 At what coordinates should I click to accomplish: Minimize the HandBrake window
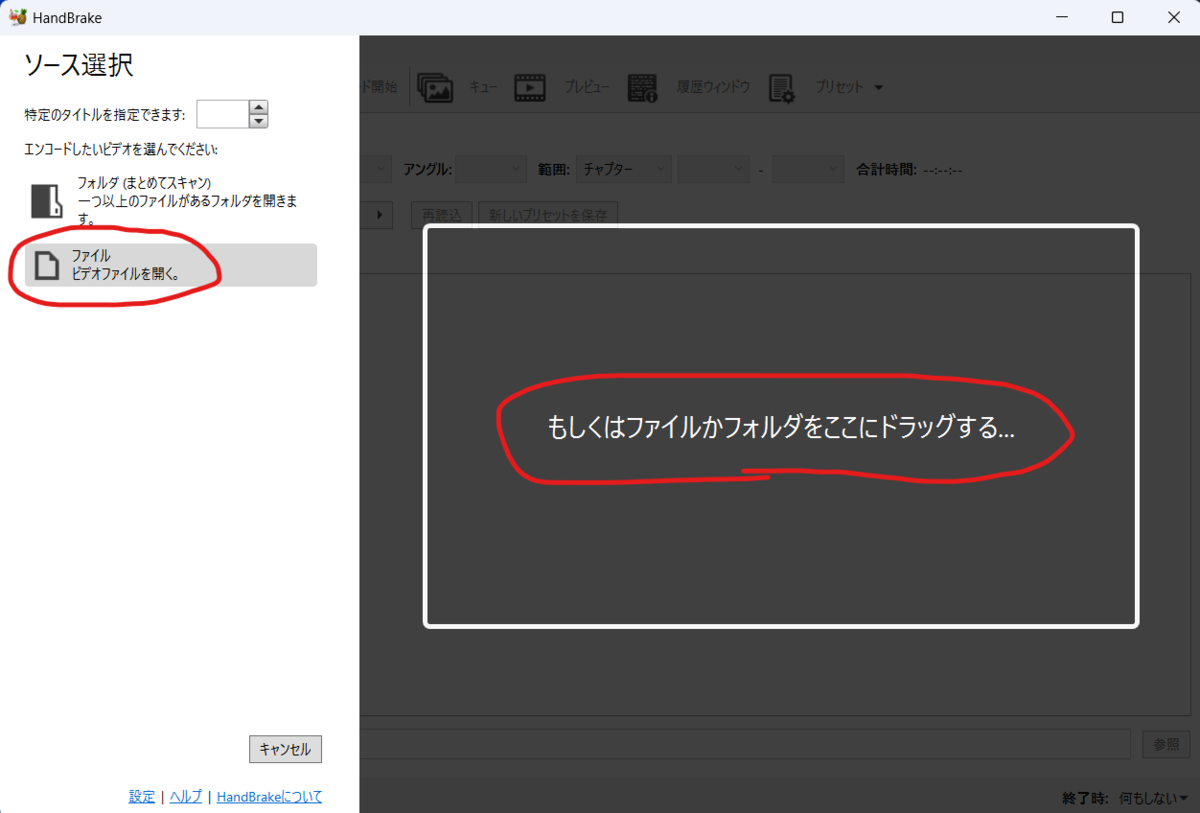pyautogui.click(x=1063, y=17)
